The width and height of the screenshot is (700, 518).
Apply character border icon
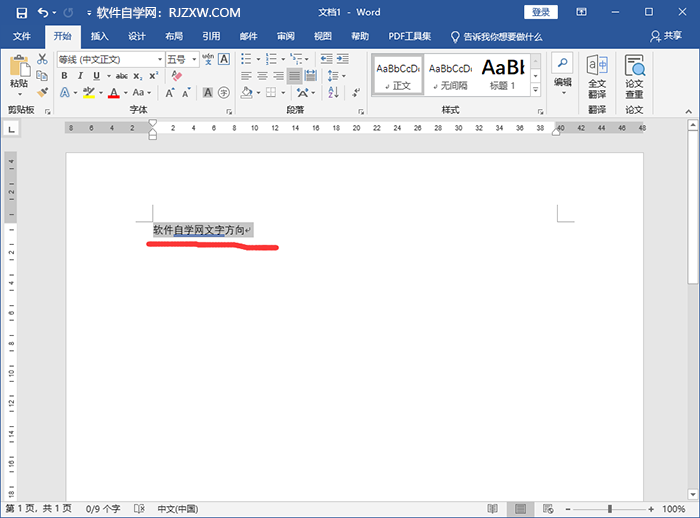tap(224, 59)
